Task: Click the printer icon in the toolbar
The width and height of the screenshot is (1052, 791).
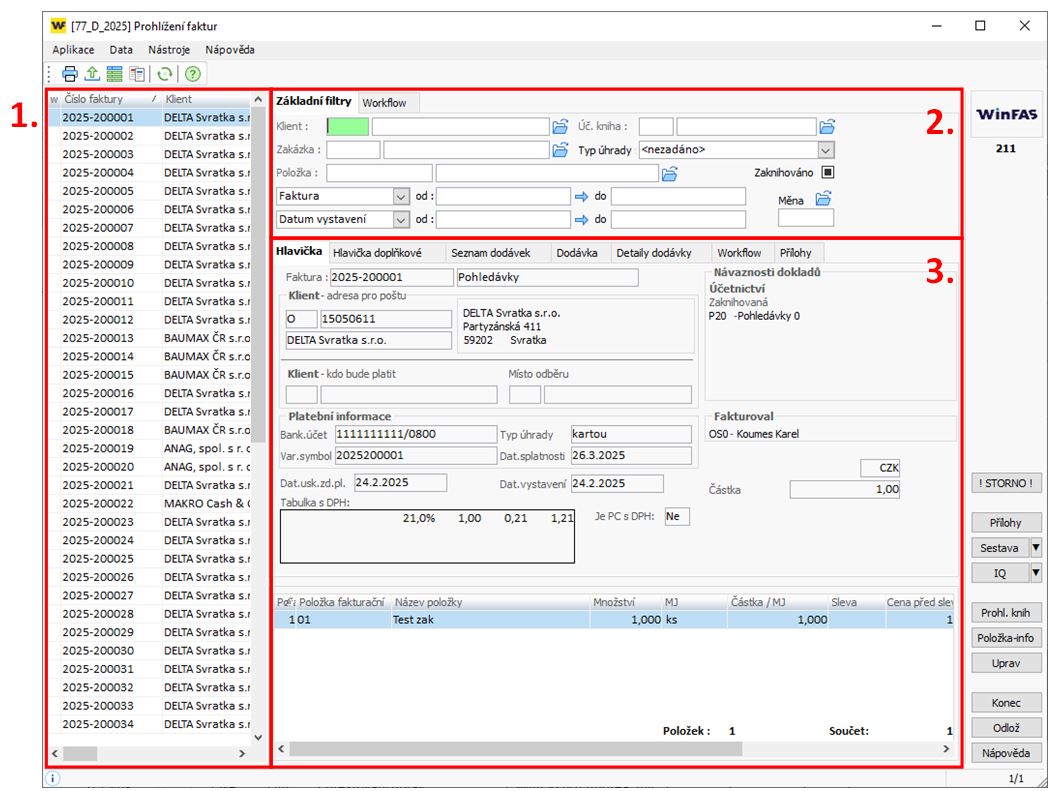Action: click(x=70, y=74)
